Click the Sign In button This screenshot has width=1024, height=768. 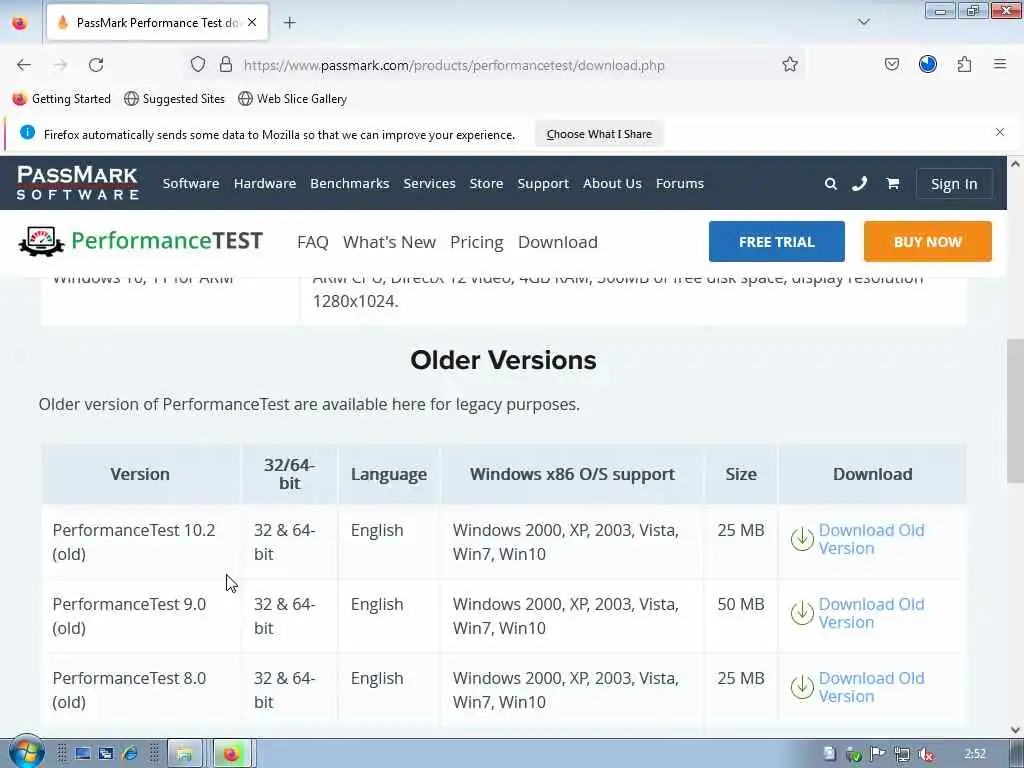(x=954, y=184)
